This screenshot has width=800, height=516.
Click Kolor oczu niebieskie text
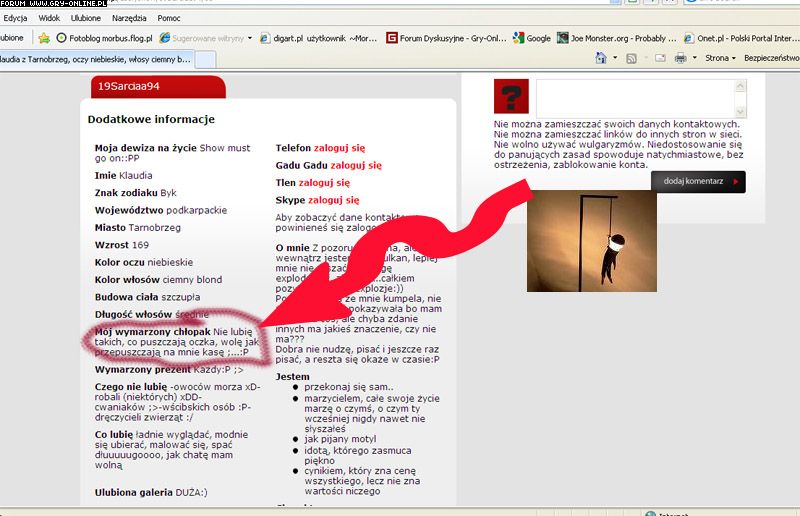pyautogui.click(x=144, y=262)
